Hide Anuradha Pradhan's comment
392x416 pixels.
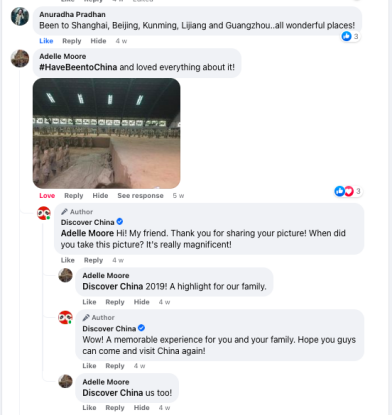tap(98, 41)
